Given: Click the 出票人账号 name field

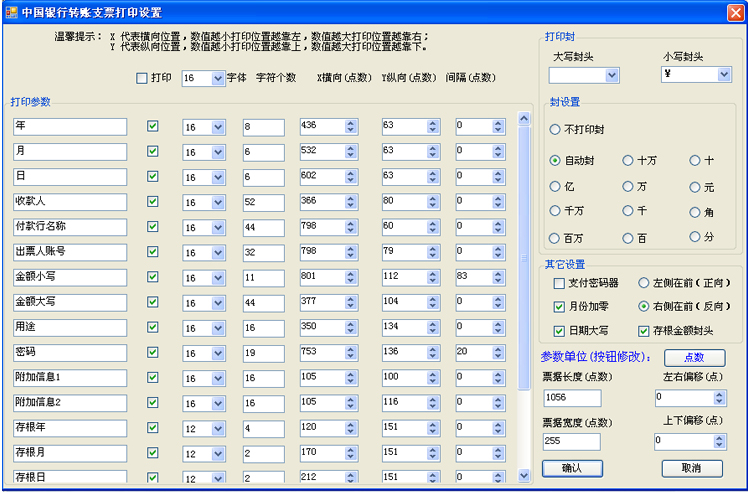Looking at the screenshot, I should (70, 252).
